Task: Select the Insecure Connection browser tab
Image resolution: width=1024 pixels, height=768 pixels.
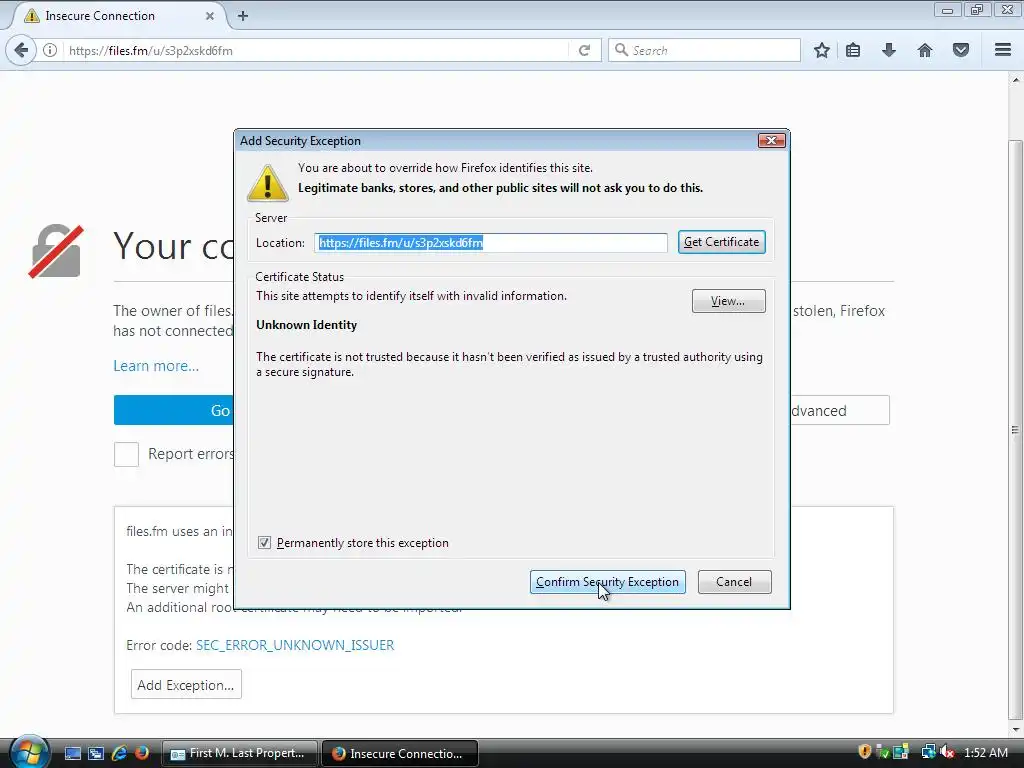Action: (x=118, y=16)
